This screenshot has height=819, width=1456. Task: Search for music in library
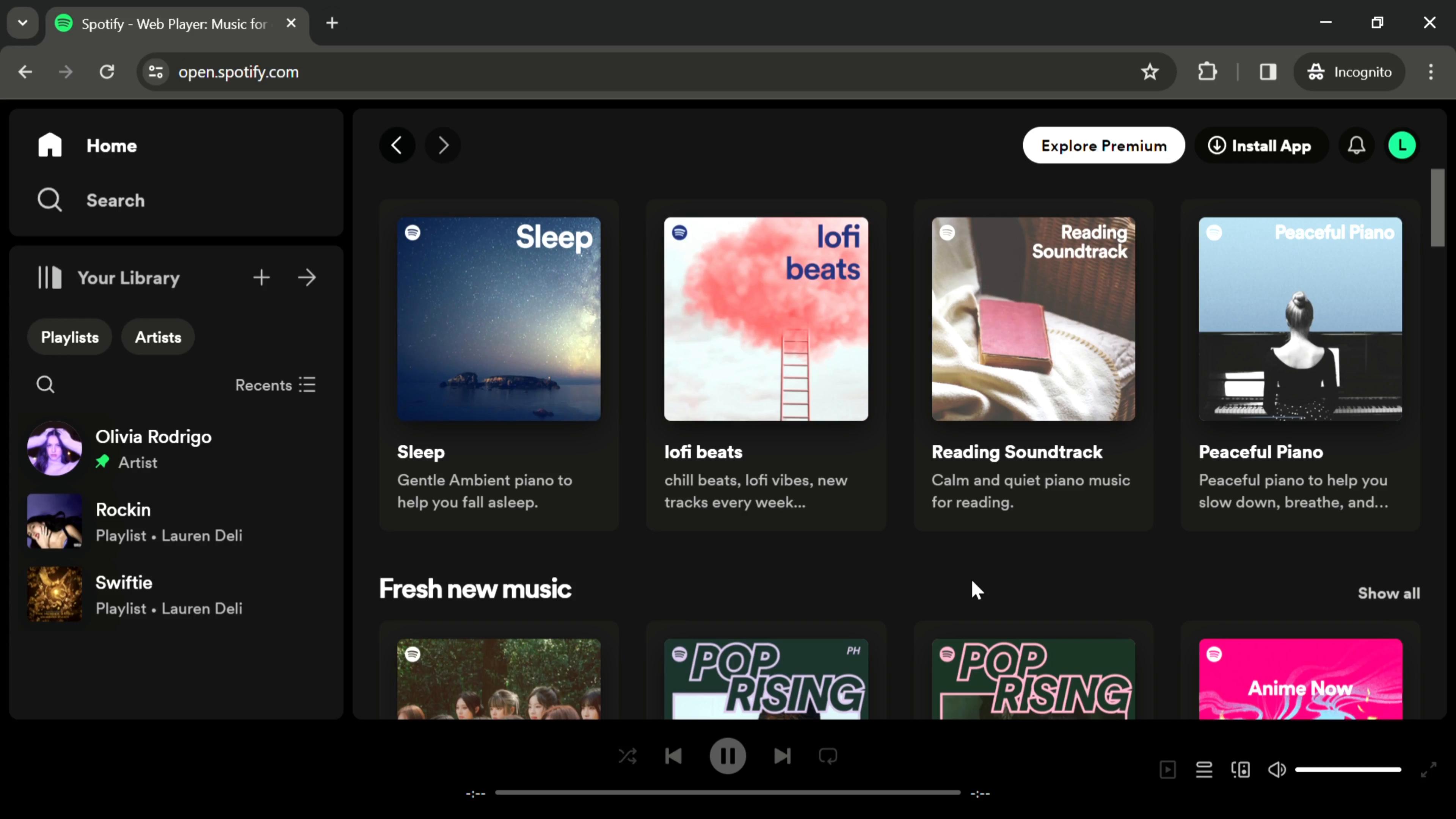(x=46, y=385)
